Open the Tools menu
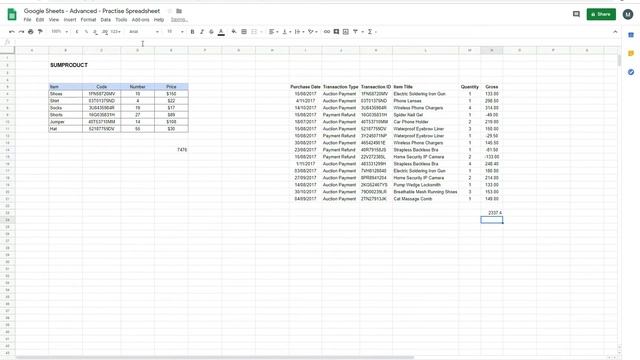 [x=121, y=20]
